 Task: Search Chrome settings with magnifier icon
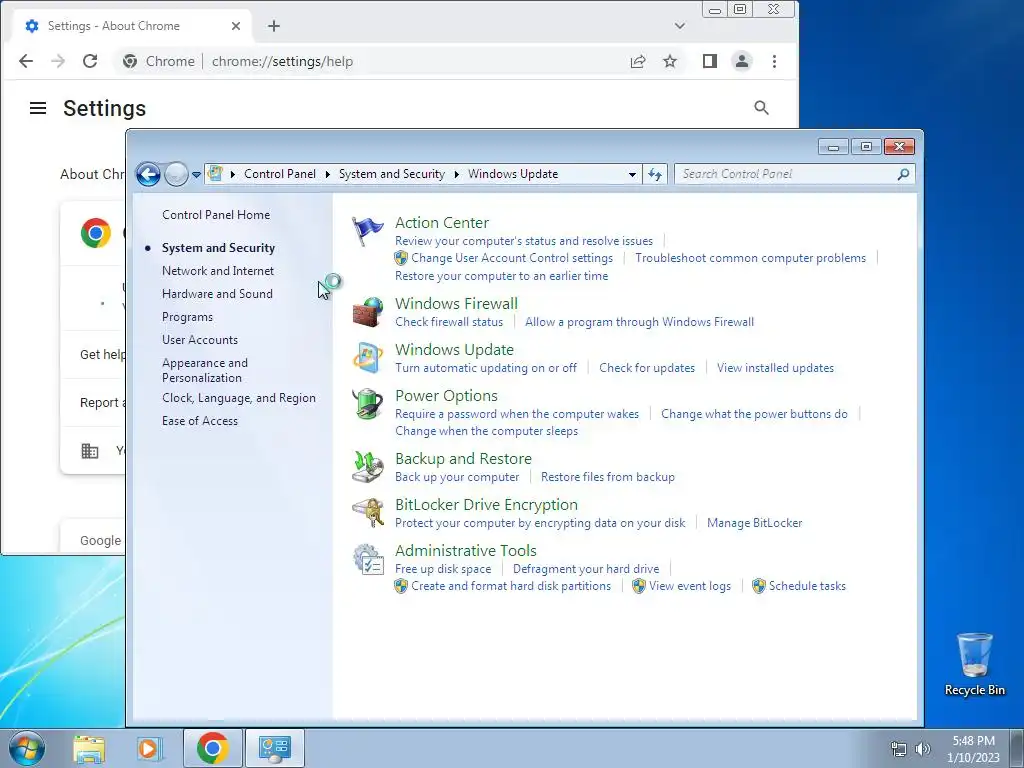[761, 108]
